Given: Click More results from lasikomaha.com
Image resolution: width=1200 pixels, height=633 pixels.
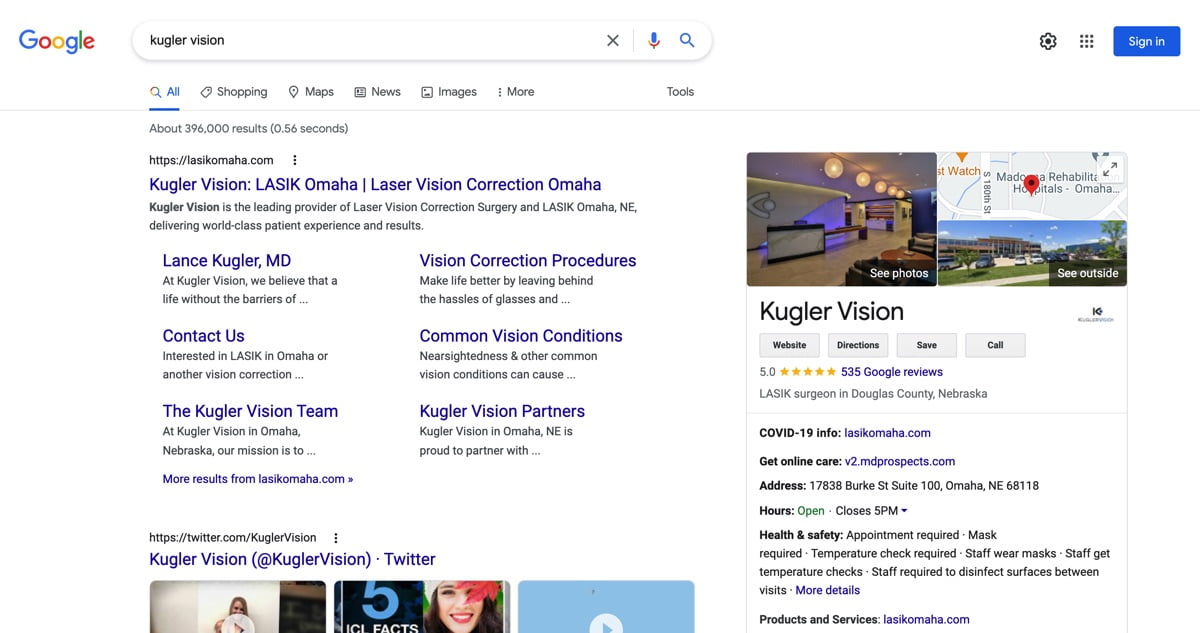Looking at the screenshot, I should (258, 479).
